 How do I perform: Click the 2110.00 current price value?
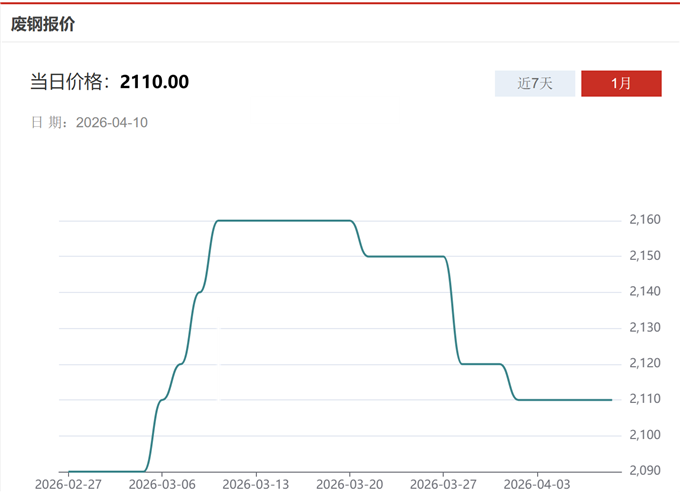point(154,82)
